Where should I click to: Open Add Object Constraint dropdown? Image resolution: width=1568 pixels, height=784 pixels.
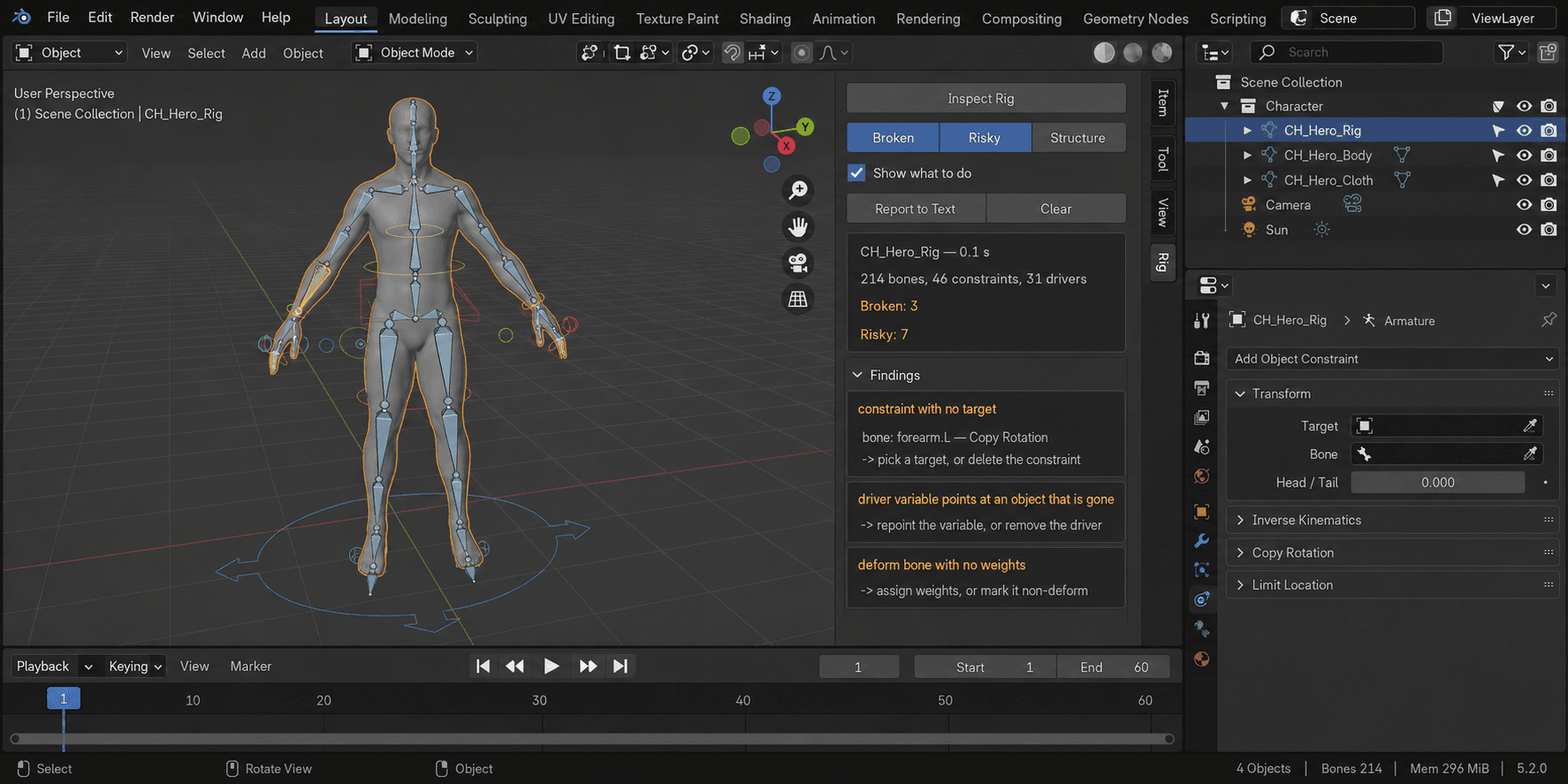pyautogui.click(x=1392, y=359)
